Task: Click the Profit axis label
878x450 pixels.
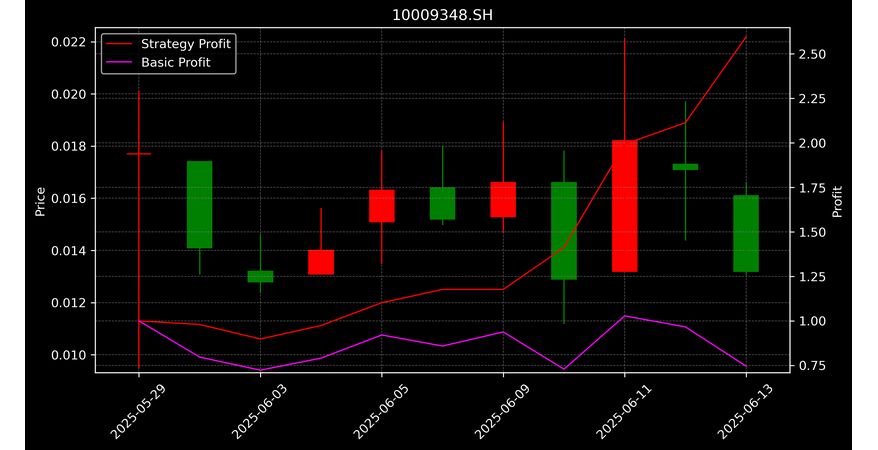Action: [x=837, y=201]
